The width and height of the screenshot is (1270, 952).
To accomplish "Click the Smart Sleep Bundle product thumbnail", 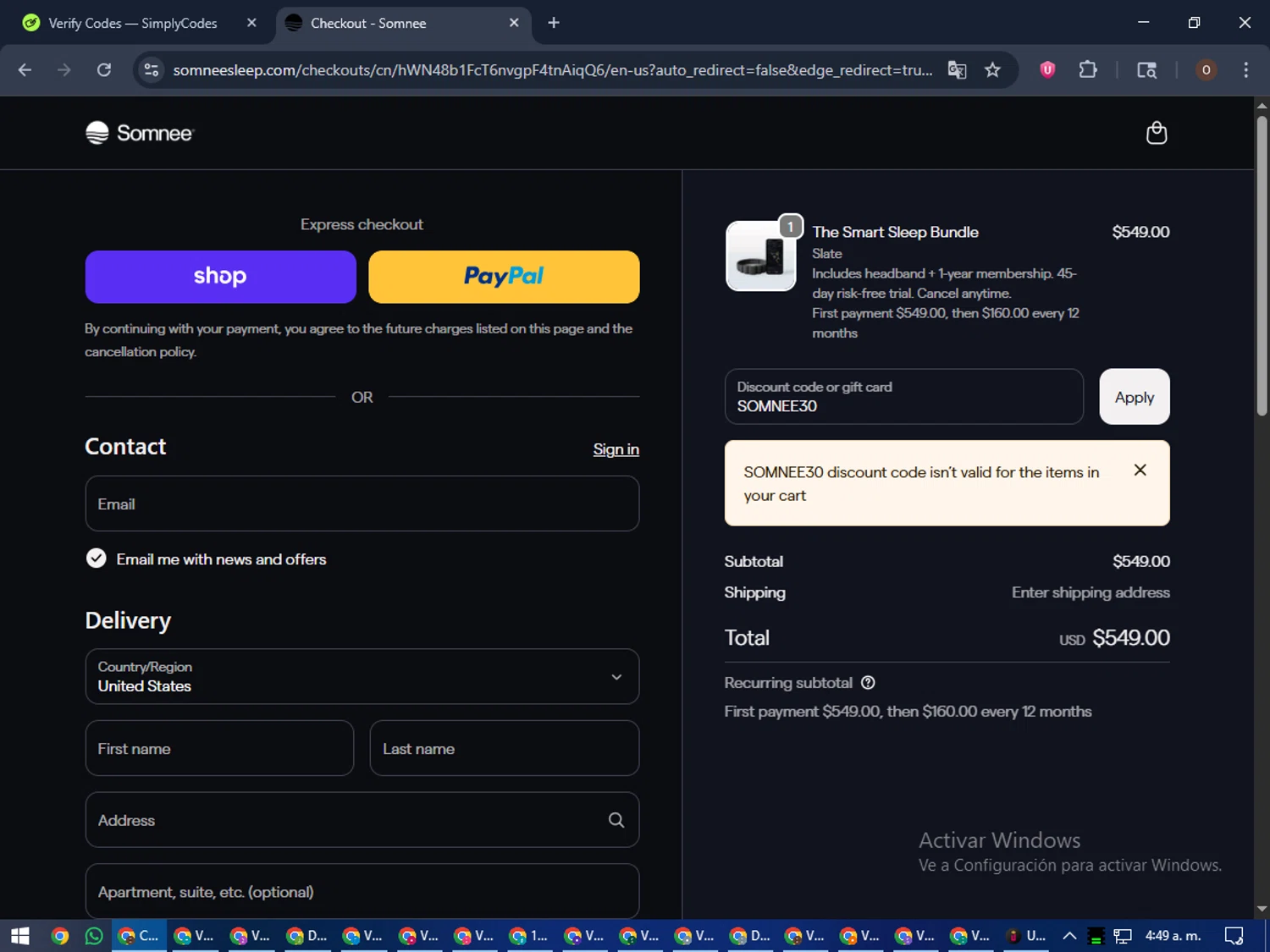I will (761, 256).
